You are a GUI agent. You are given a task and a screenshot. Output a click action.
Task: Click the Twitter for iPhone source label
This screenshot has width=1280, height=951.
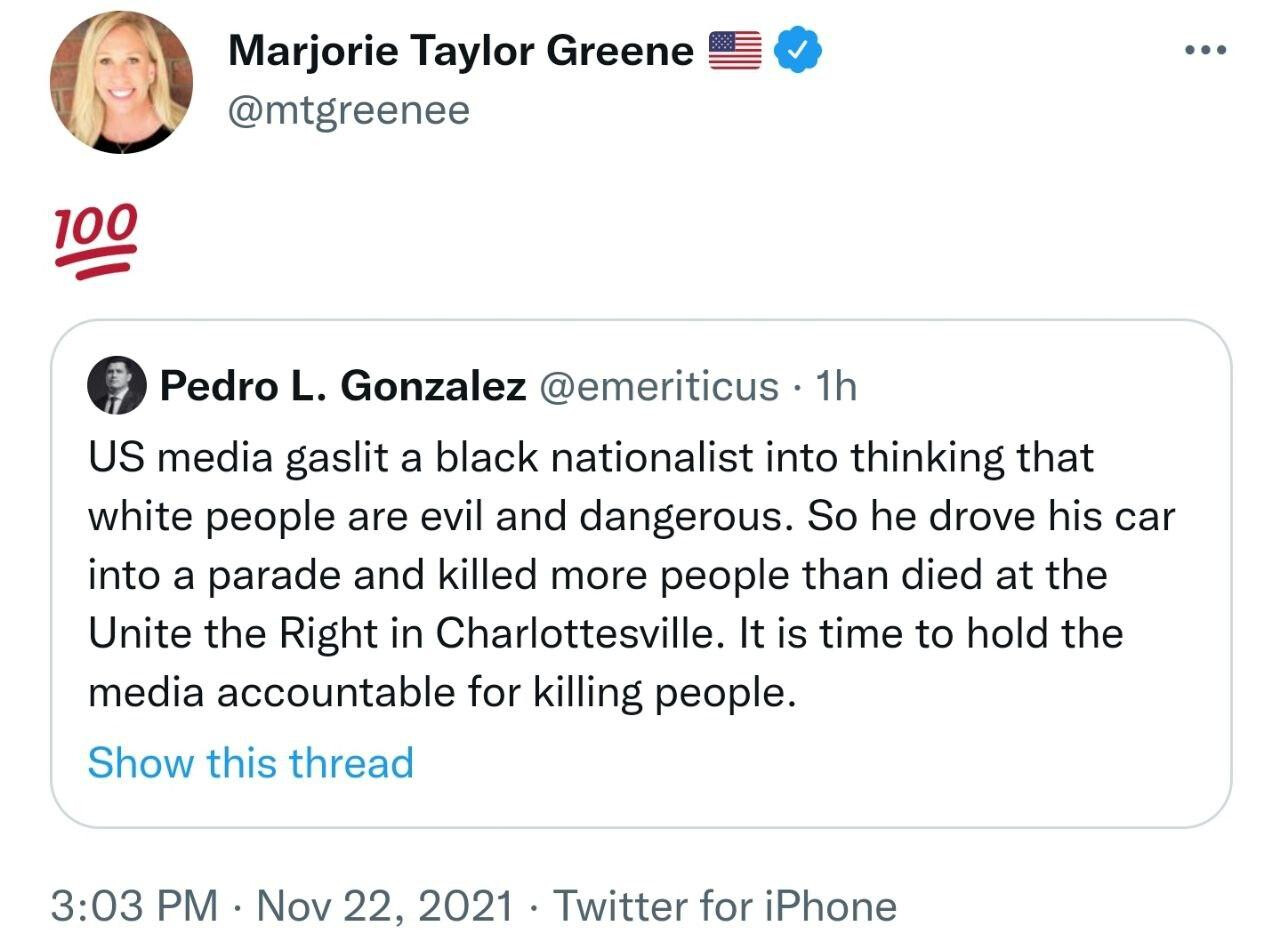[x=725, y=906]
